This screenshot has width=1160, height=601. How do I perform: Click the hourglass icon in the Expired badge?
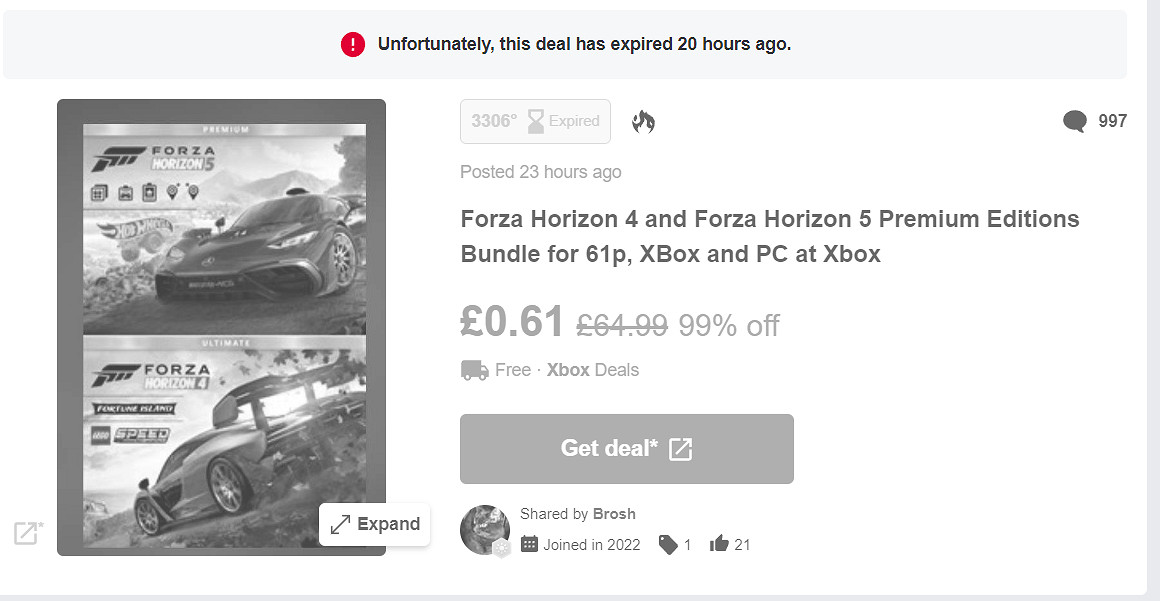[535, 120]
